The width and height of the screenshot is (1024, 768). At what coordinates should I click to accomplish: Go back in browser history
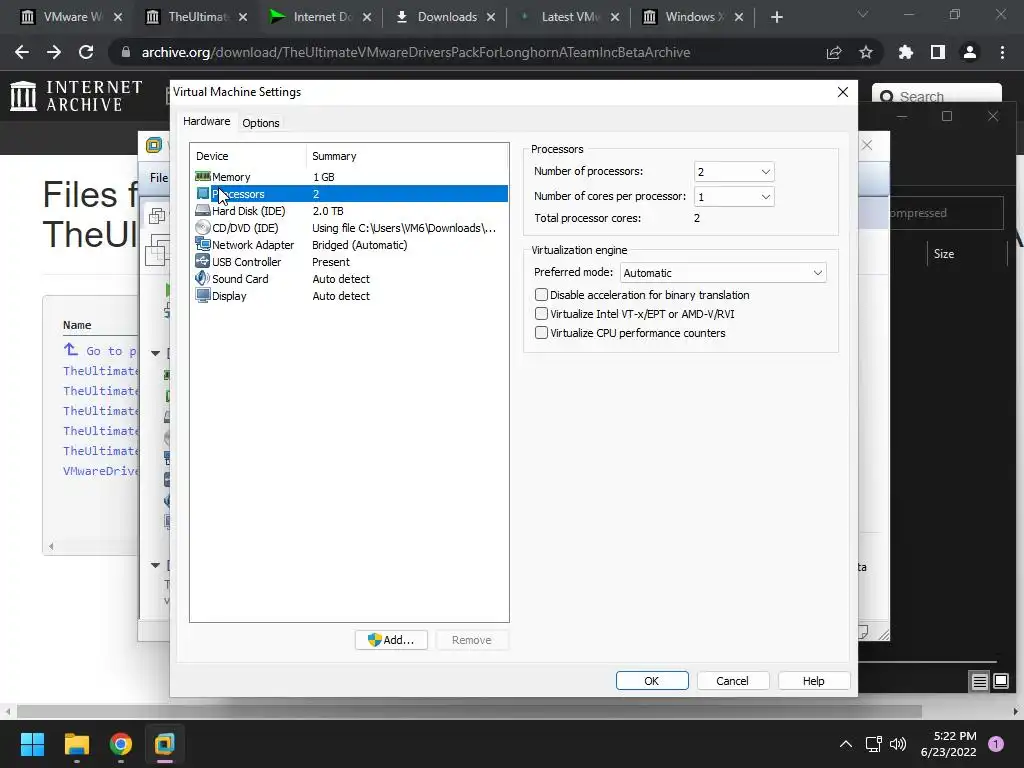coord(22,52)
